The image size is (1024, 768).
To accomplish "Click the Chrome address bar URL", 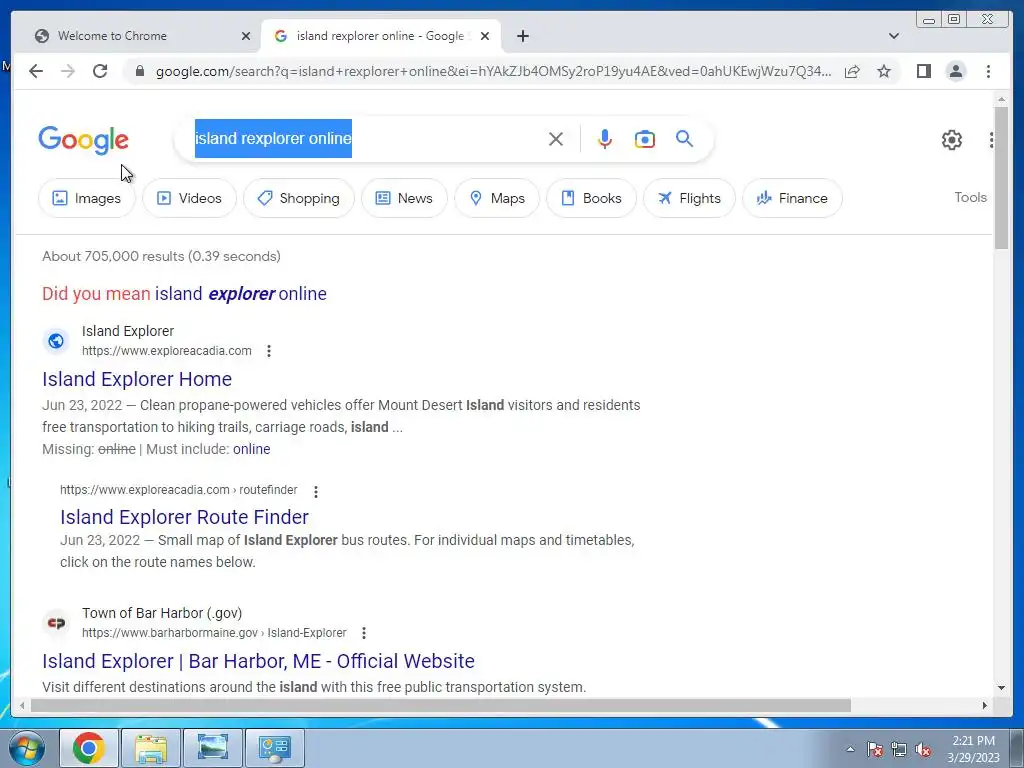I will coord(493,71).
